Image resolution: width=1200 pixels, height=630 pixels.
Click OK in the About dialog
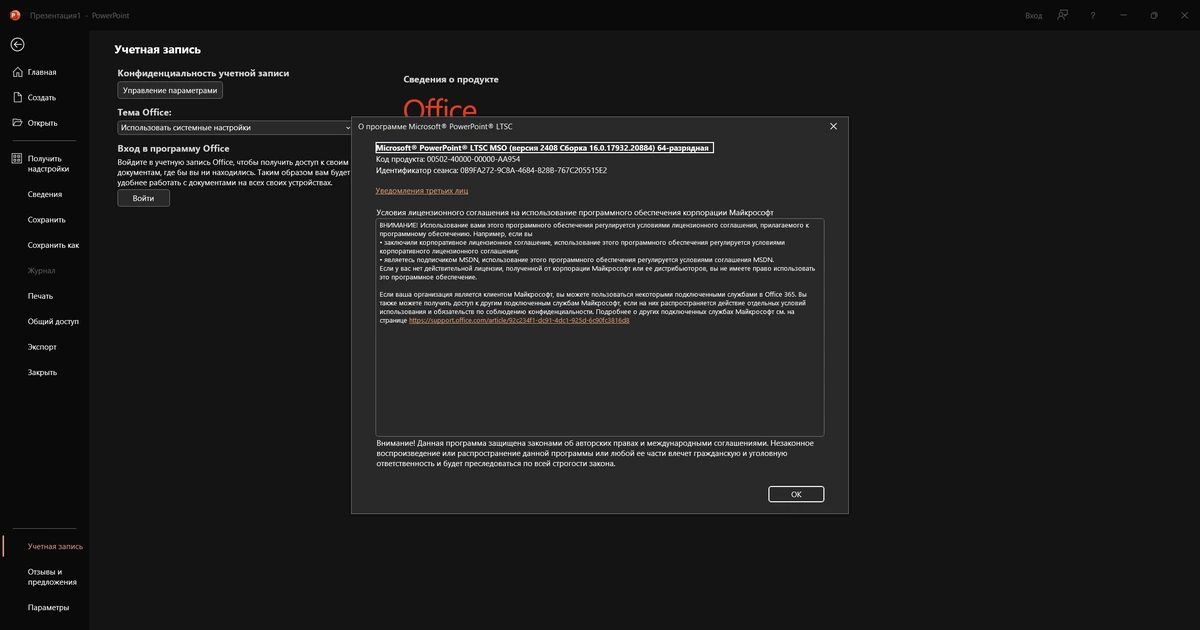point(796,494)
